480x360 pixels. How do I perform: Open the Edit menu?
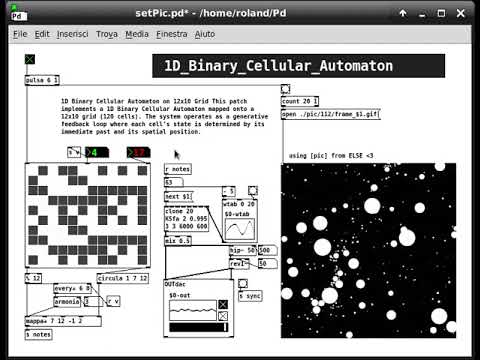[x=42, y=34]
